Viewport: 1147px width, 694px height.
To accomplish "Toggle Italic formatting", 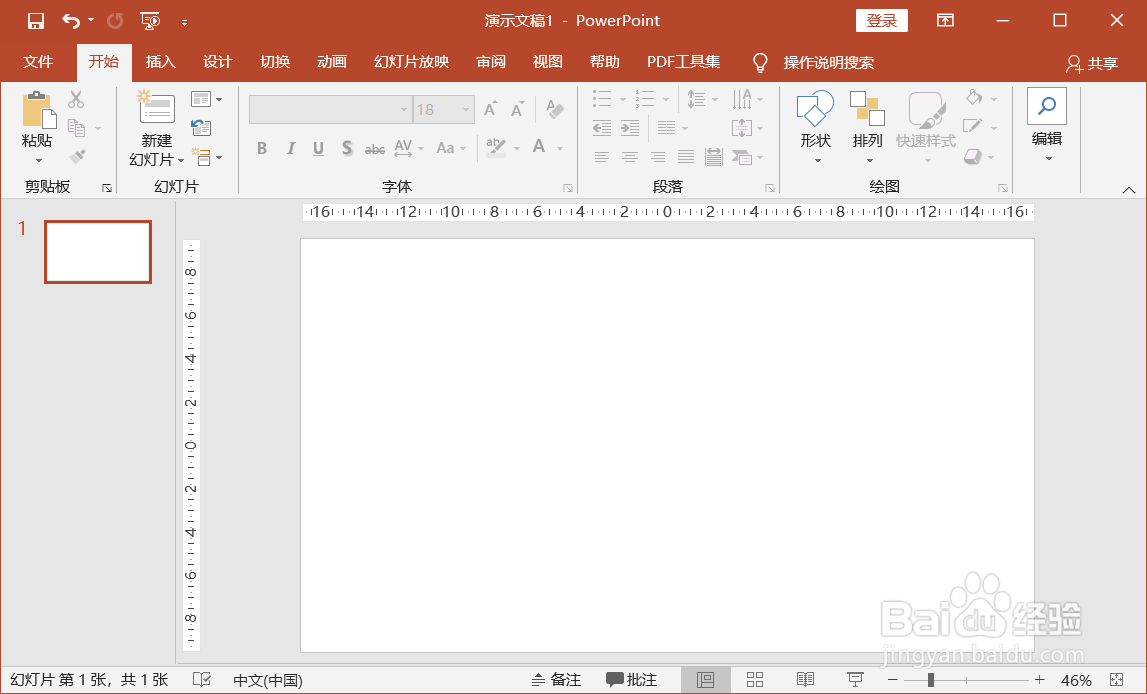I will coord(290,148).
